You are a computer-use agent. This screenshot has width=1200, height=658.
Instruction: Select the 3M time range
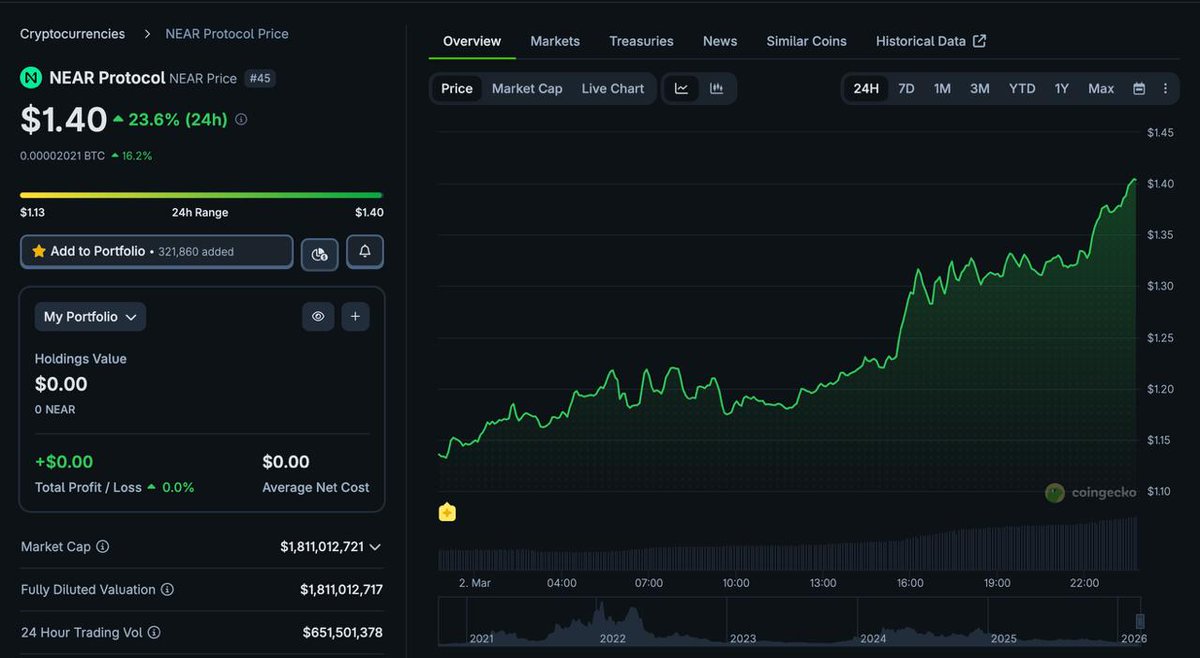(x=980, y=89)
